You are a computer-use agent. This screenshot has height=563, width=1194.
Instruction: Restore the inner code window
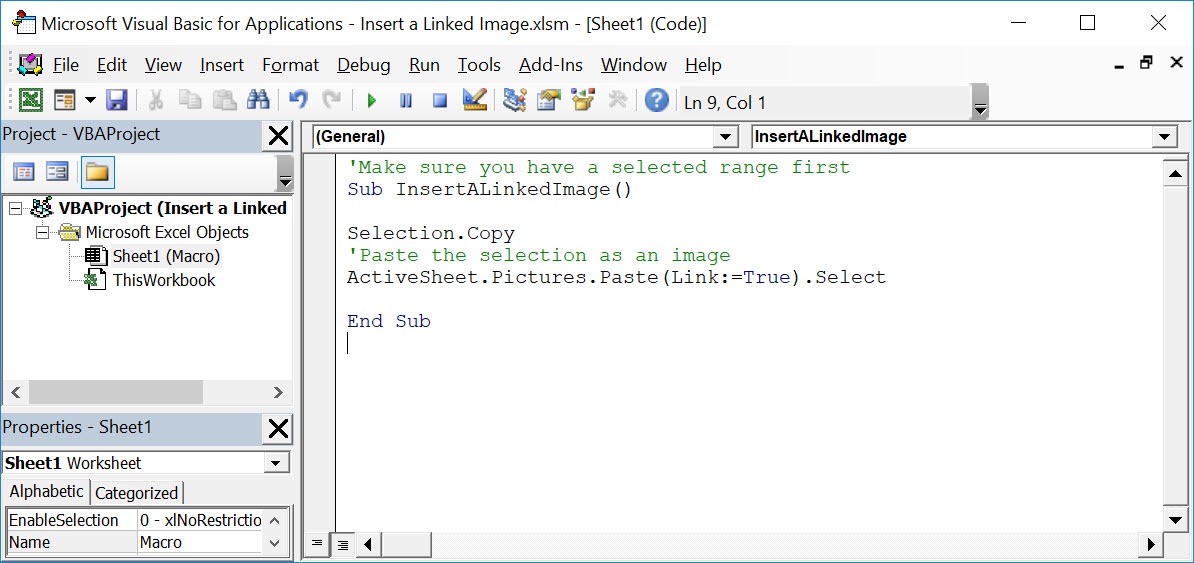1146,63
